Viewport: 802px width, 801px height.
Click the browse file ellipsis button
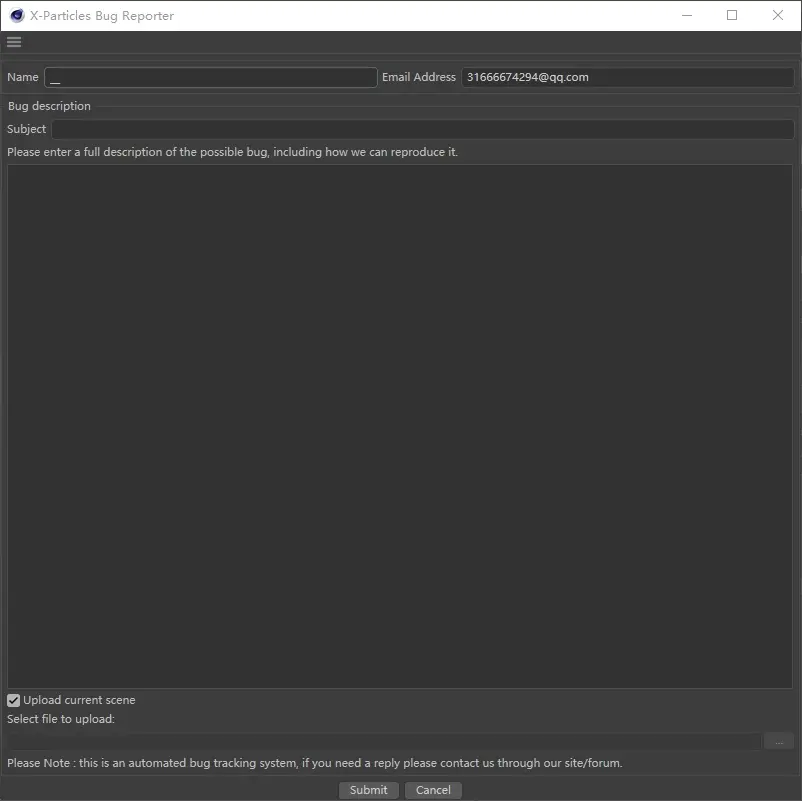click(x=778, y=741)
